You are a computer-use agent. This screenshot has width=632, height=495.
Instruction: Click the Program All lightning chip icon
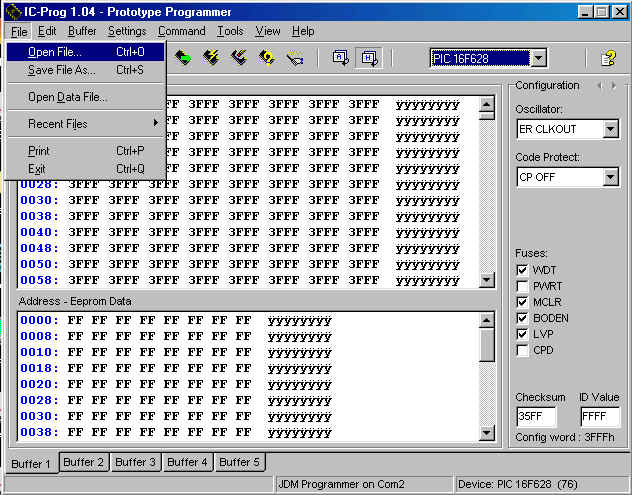point(211,58)
